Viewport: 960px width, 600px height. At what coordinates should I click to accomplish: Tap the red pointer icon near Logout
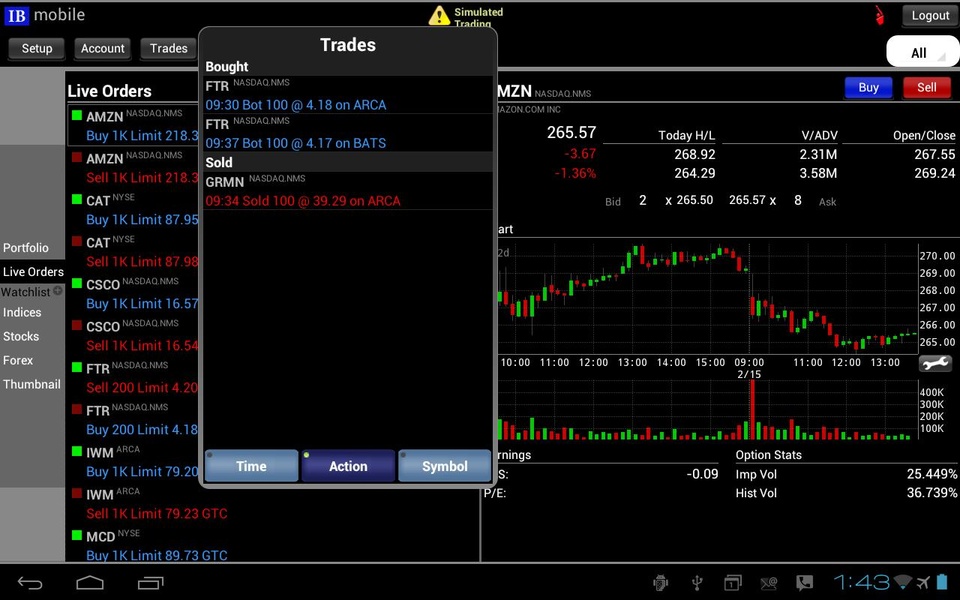pyautogui.click(x=879, y=15)
